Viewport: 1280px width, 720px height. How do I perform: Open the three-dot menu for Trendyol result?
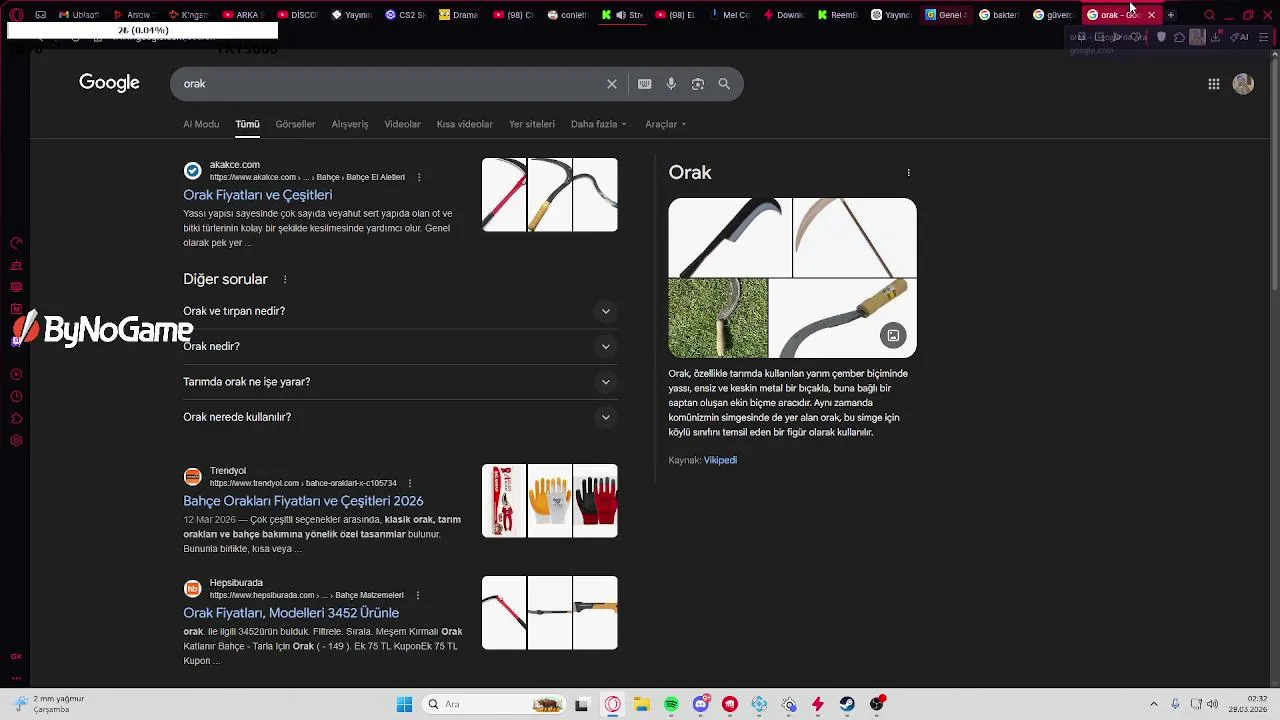(409, 483)
